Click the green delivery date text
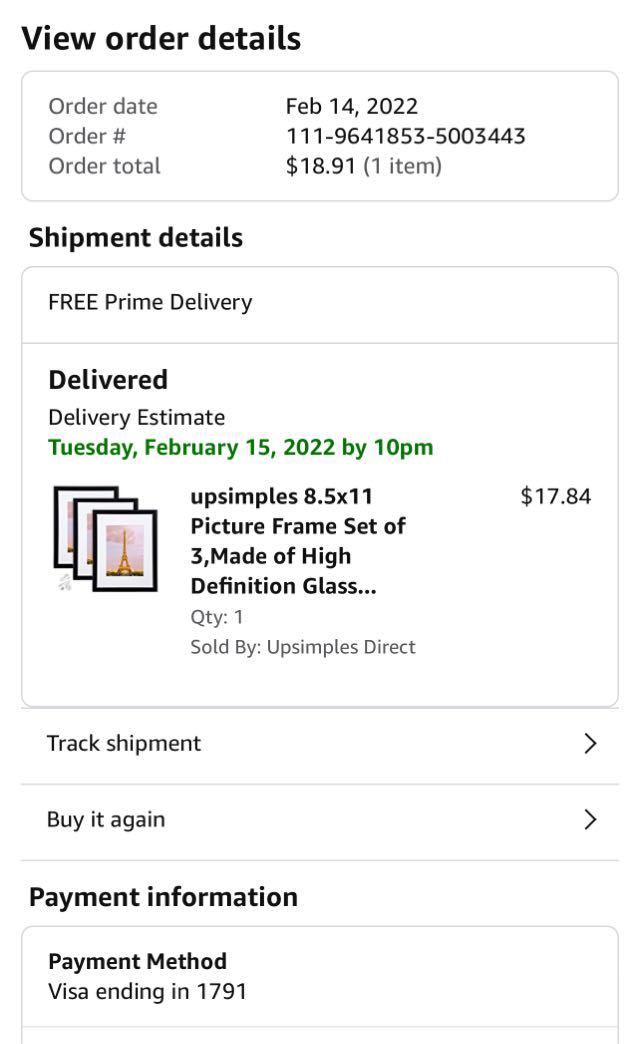Viewport: 640px width, 1044px height. point(241,447)
